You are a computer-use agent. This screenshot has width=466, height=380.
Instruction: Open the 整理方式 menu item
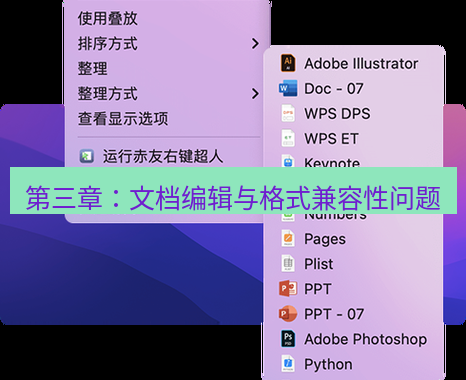coord(107,94)
